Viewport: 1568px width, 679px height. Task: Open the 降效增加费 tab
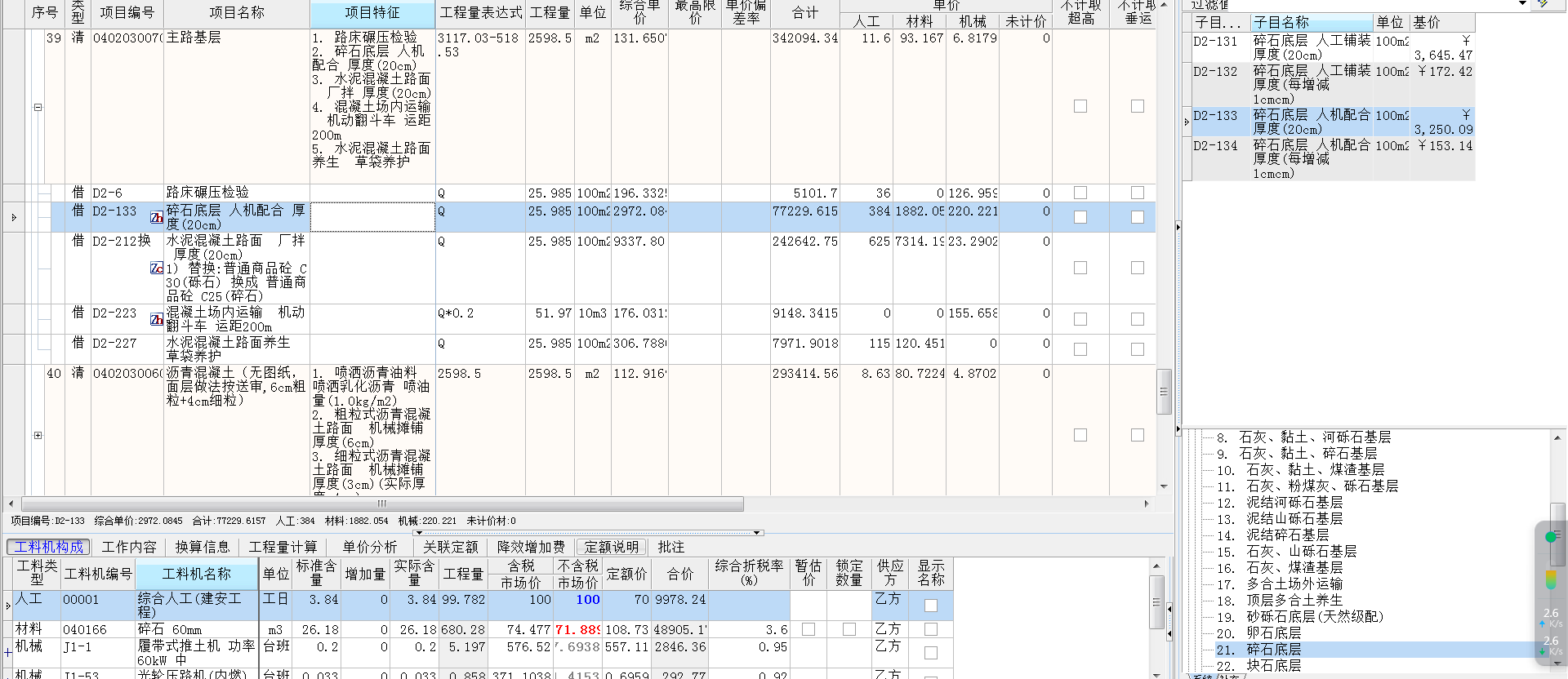click(531, 547)
